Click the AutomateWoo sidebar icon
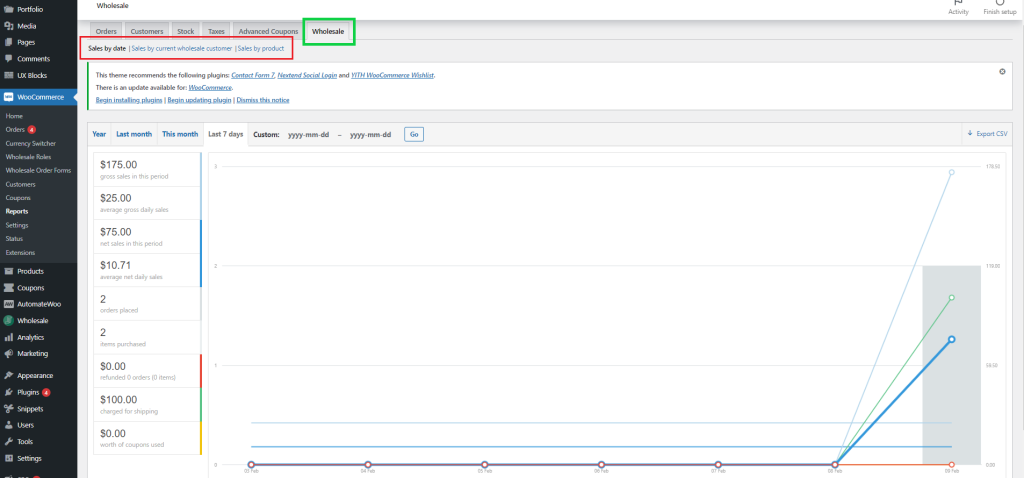The height and width of the screenshot is (478, 1024). click(x=9, y=304)
